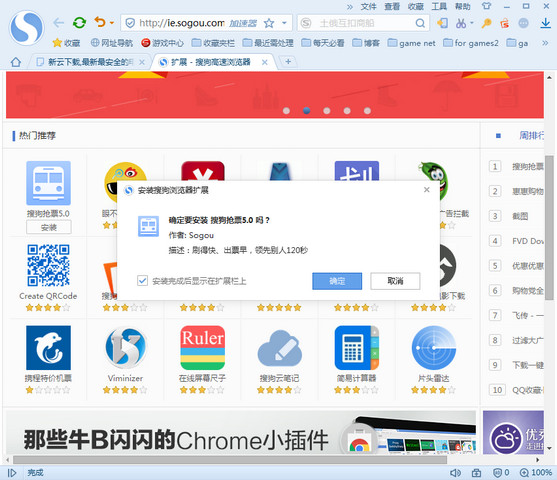Open the 简易计算器 calculator icon
557x480 pixels.
tap(357, 348)
